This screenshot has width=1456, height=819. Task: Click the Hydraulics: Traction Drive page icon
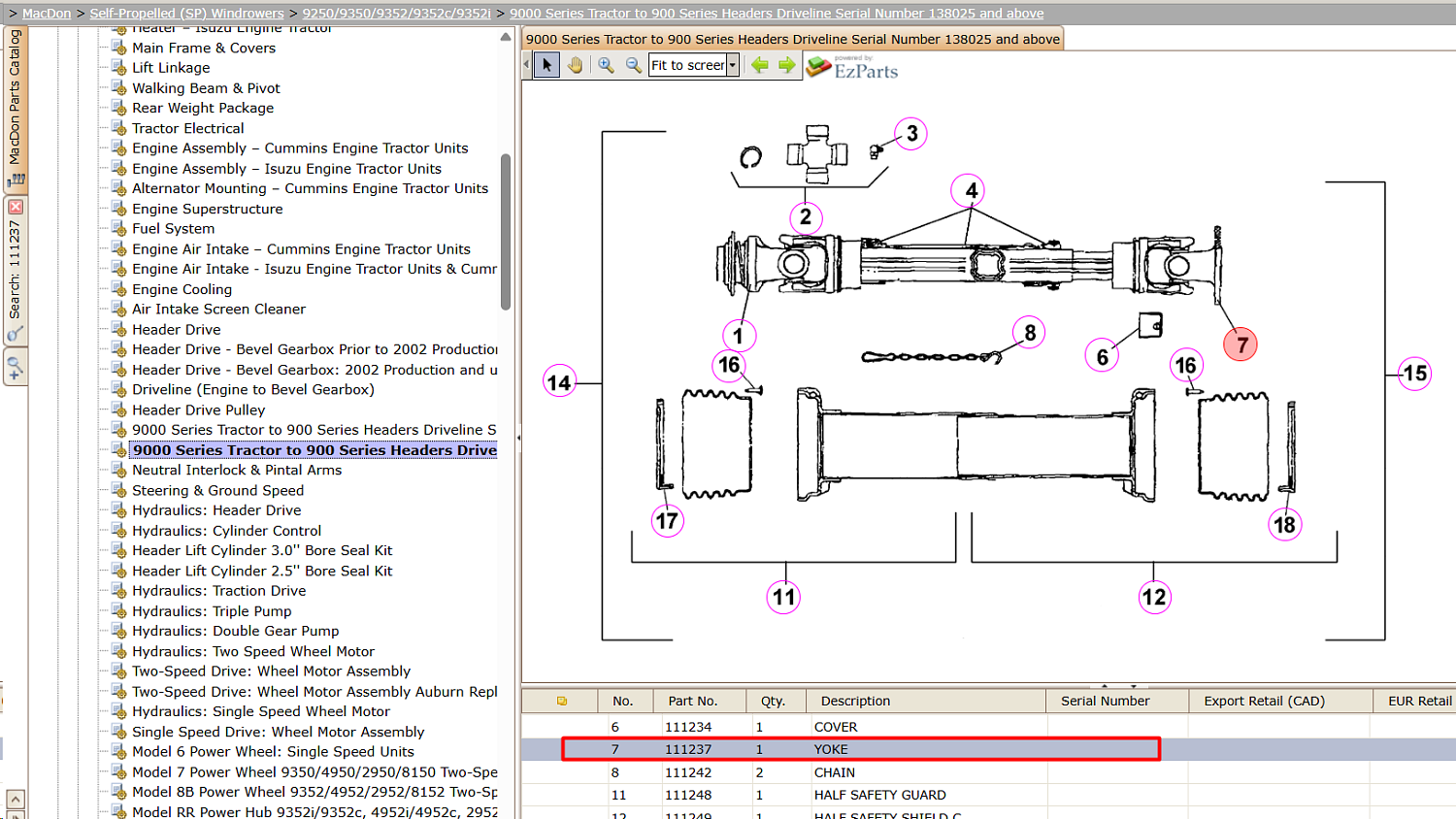click(119, 591)
